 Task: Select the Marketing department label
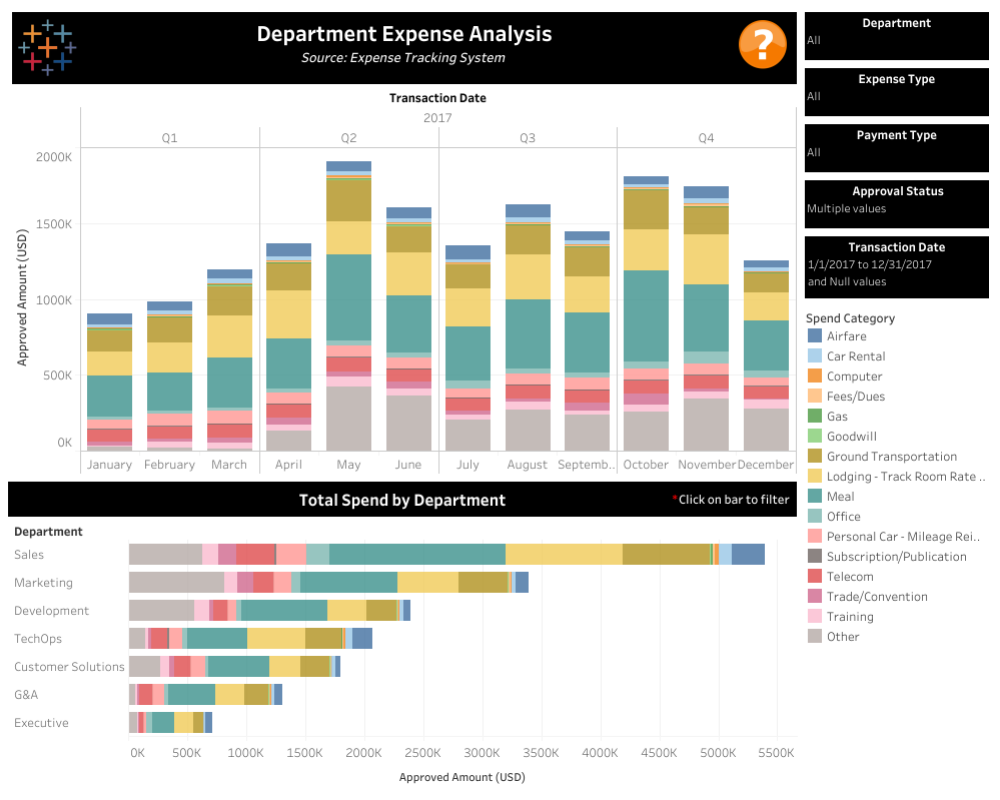[x=43, y=583]
